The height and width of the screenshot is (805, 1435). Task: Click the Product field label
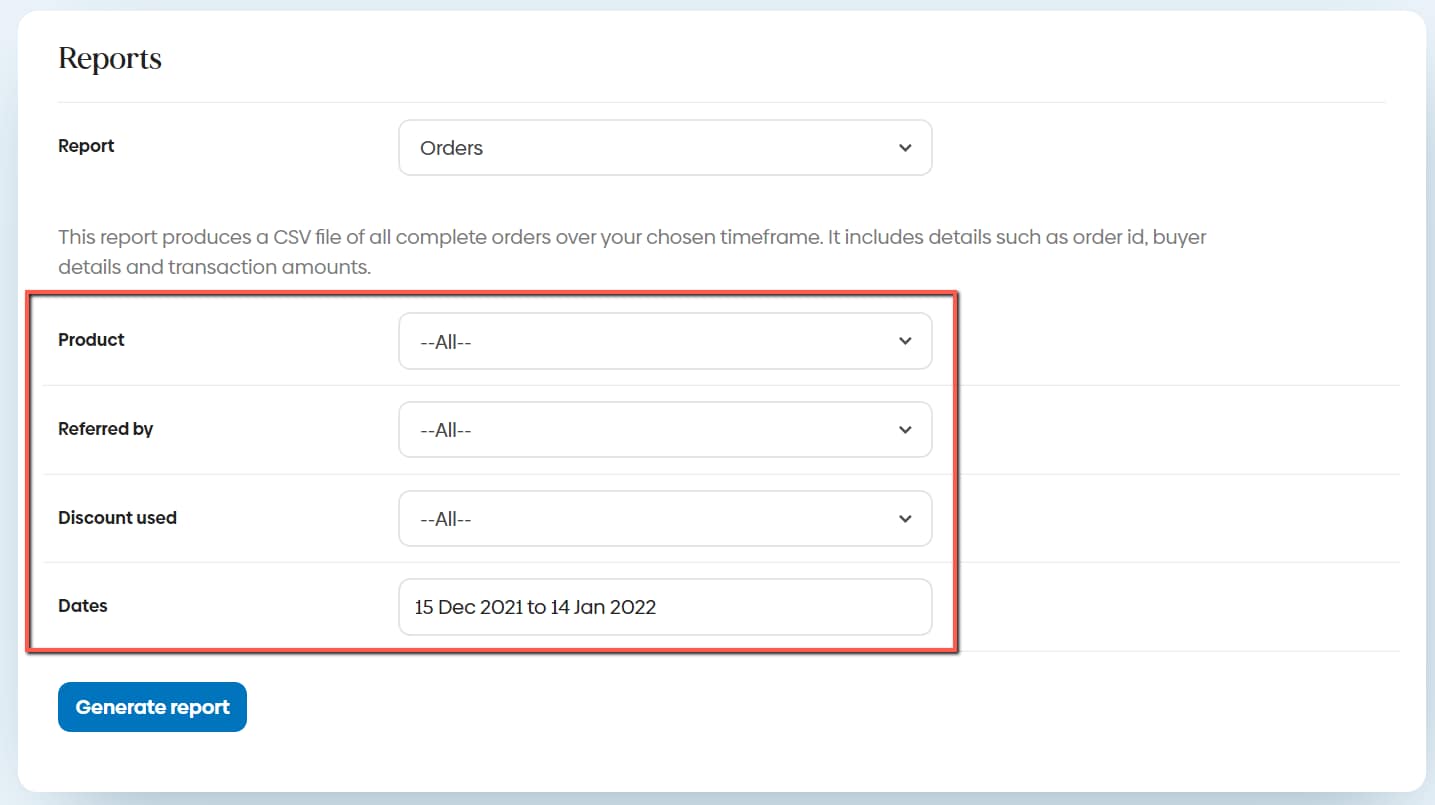91,340
